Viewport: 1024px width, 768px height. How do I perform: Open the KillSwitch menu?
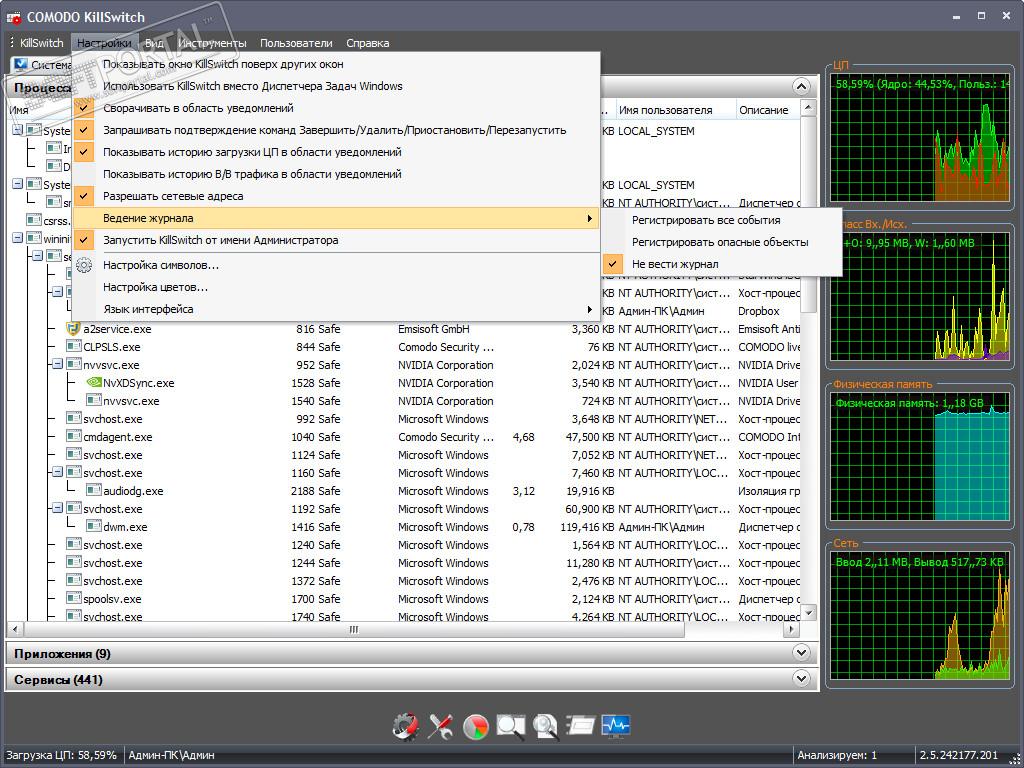[x=41, y=43]
